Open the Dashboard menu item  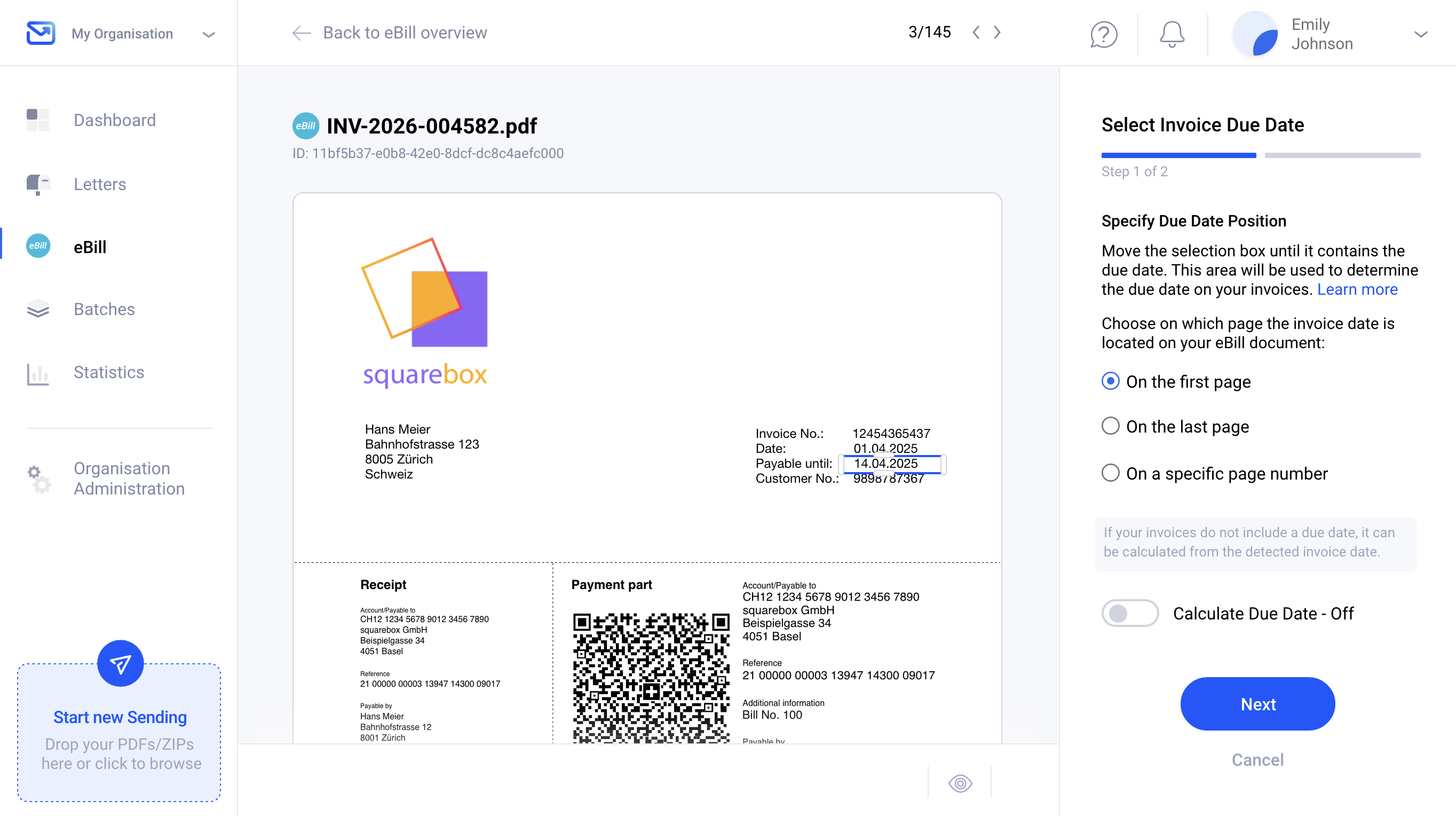[x=115, y=120]
